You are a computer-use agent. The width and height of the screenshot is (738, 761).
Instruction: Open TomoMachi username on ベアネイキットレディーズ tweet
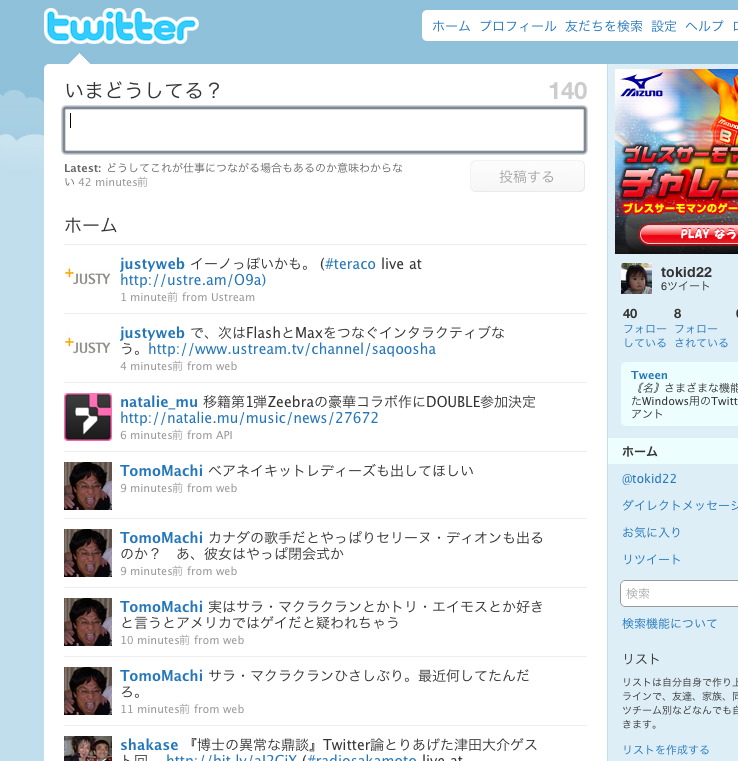[162, 471]
